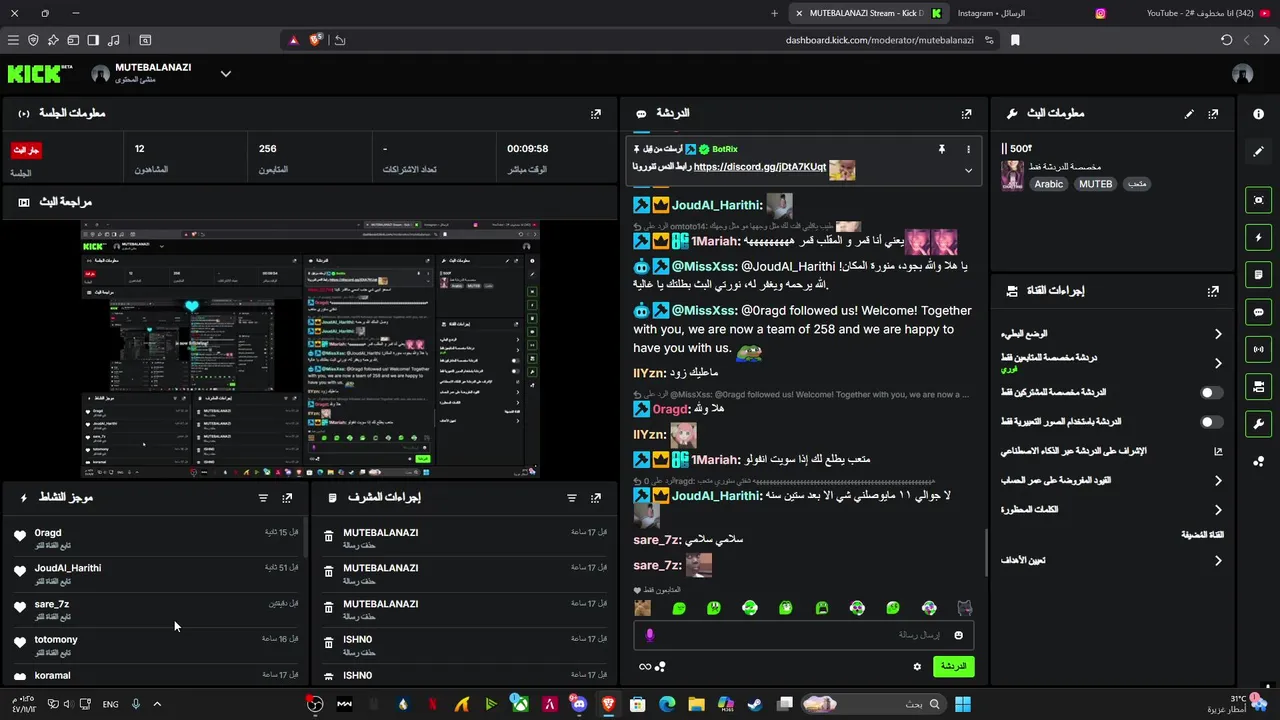Open the stream preview icon in the sidebar
1280x720 pixels.
(x=1258, y=200)
